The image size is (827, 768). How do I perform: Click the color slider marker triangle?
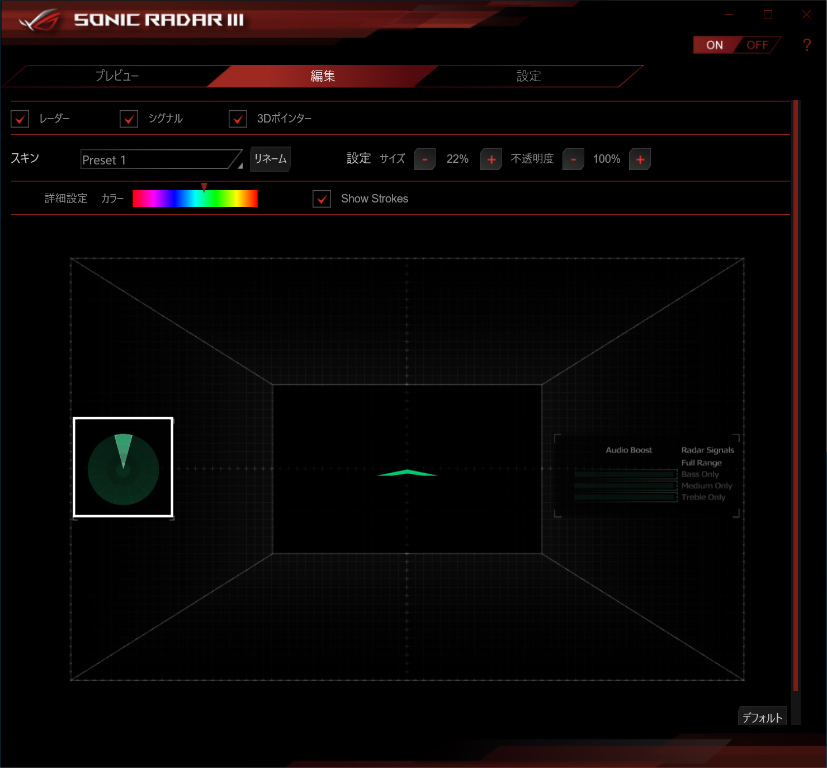(204, 187)
